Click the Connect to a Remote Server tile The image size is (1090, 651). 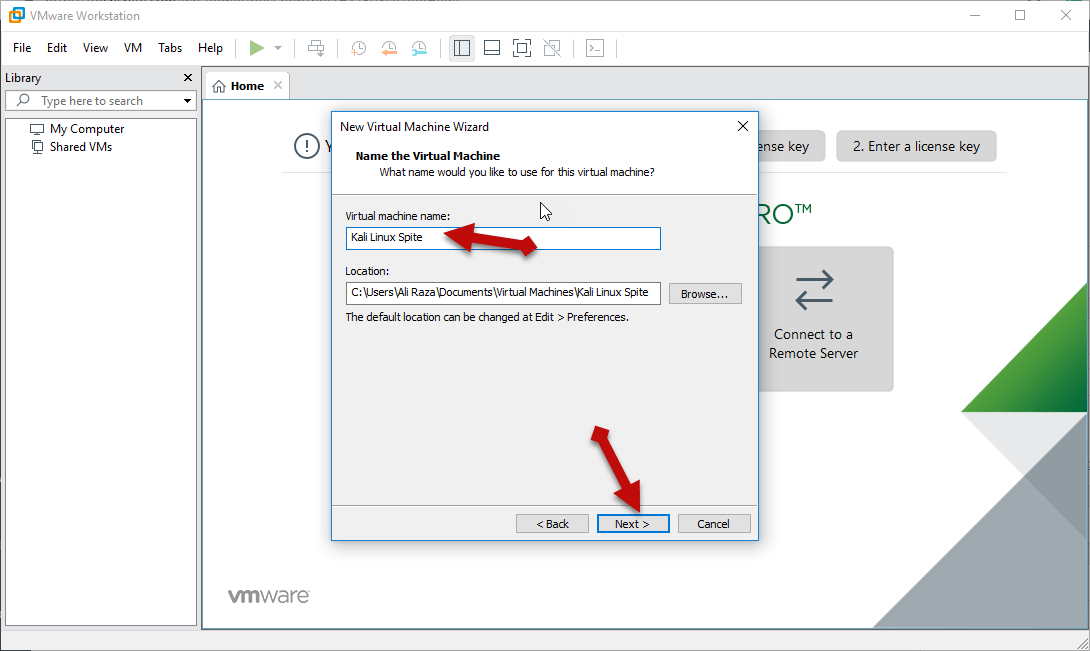pos(813,319)
